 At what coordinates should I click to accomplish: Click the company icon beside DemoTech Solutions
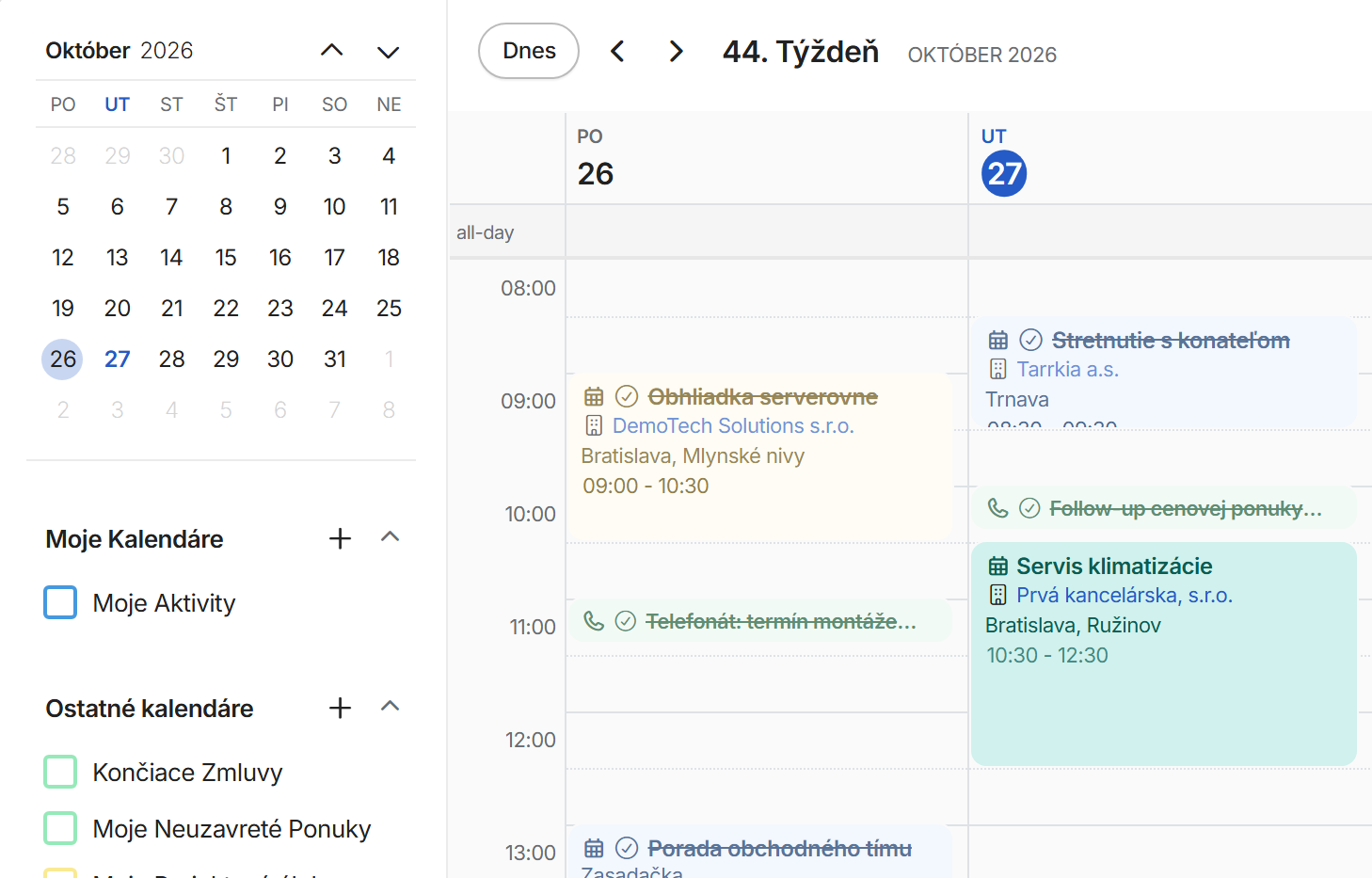click(x=594, y=426)
